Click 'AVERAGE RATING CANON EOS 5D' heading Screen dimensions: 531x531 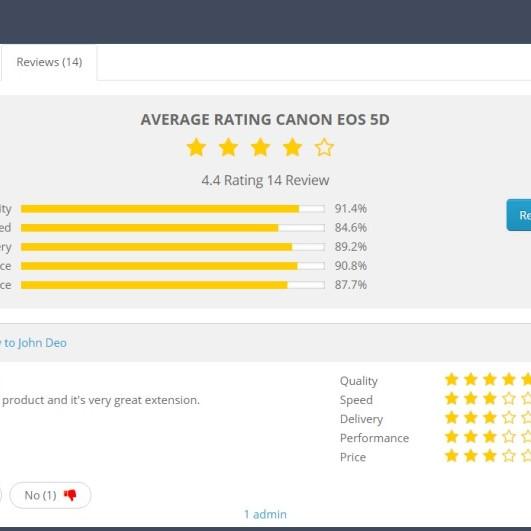coord(265,120)
